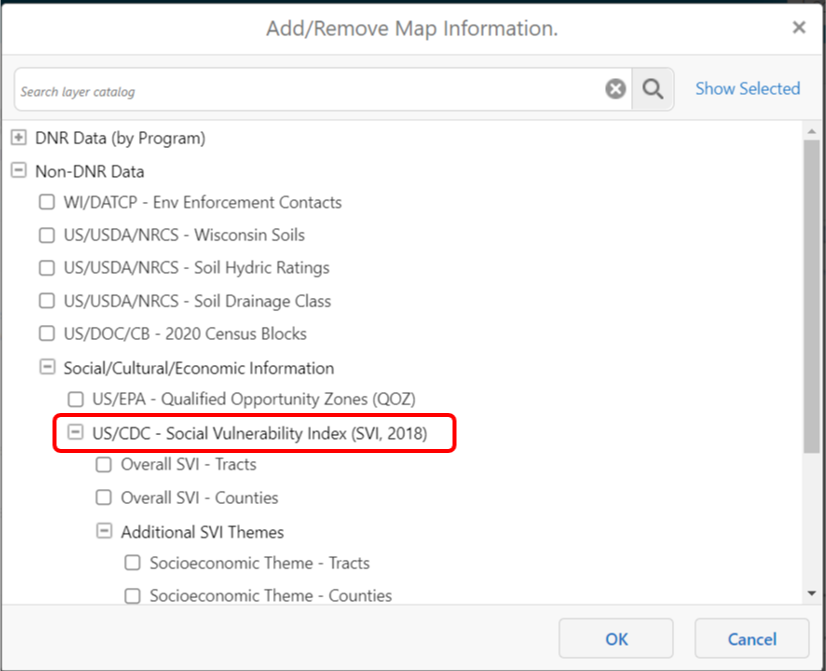Check Qualified Opportunity Zones (QOZ) layer
826x671 pixels.
(76, 399)
